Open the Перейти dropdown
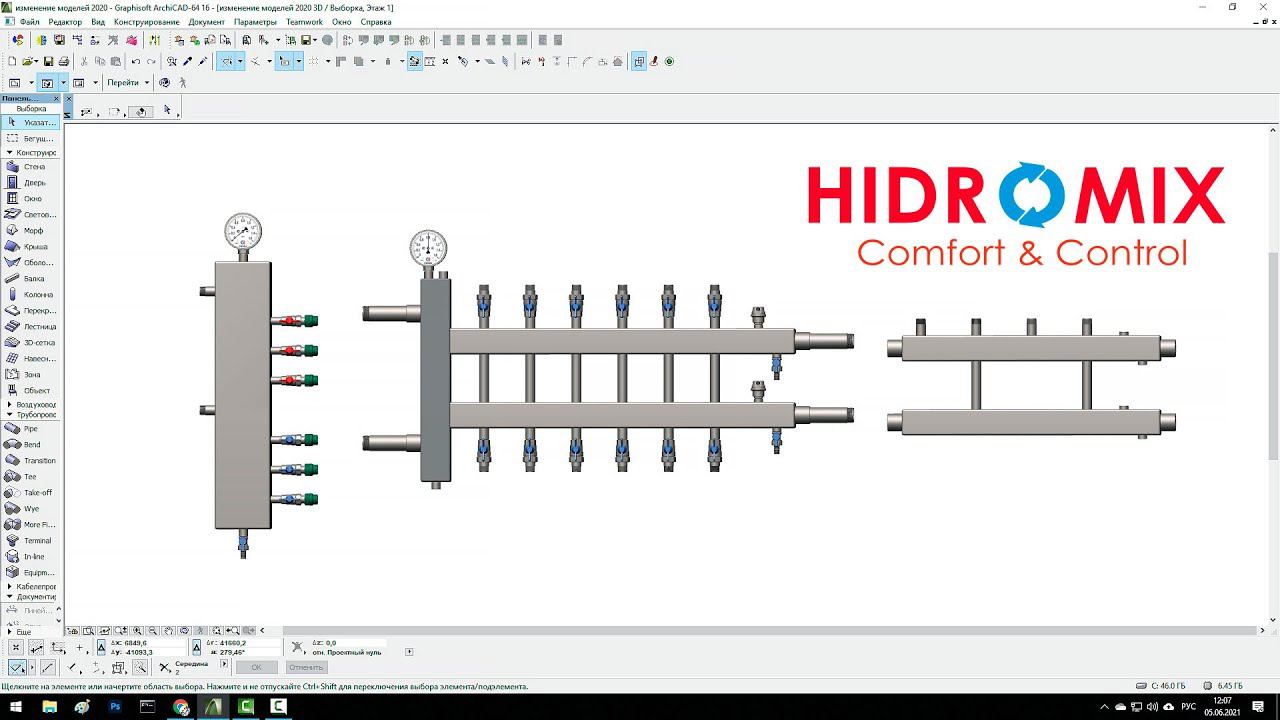1280x720 pixels. point(127,83)
